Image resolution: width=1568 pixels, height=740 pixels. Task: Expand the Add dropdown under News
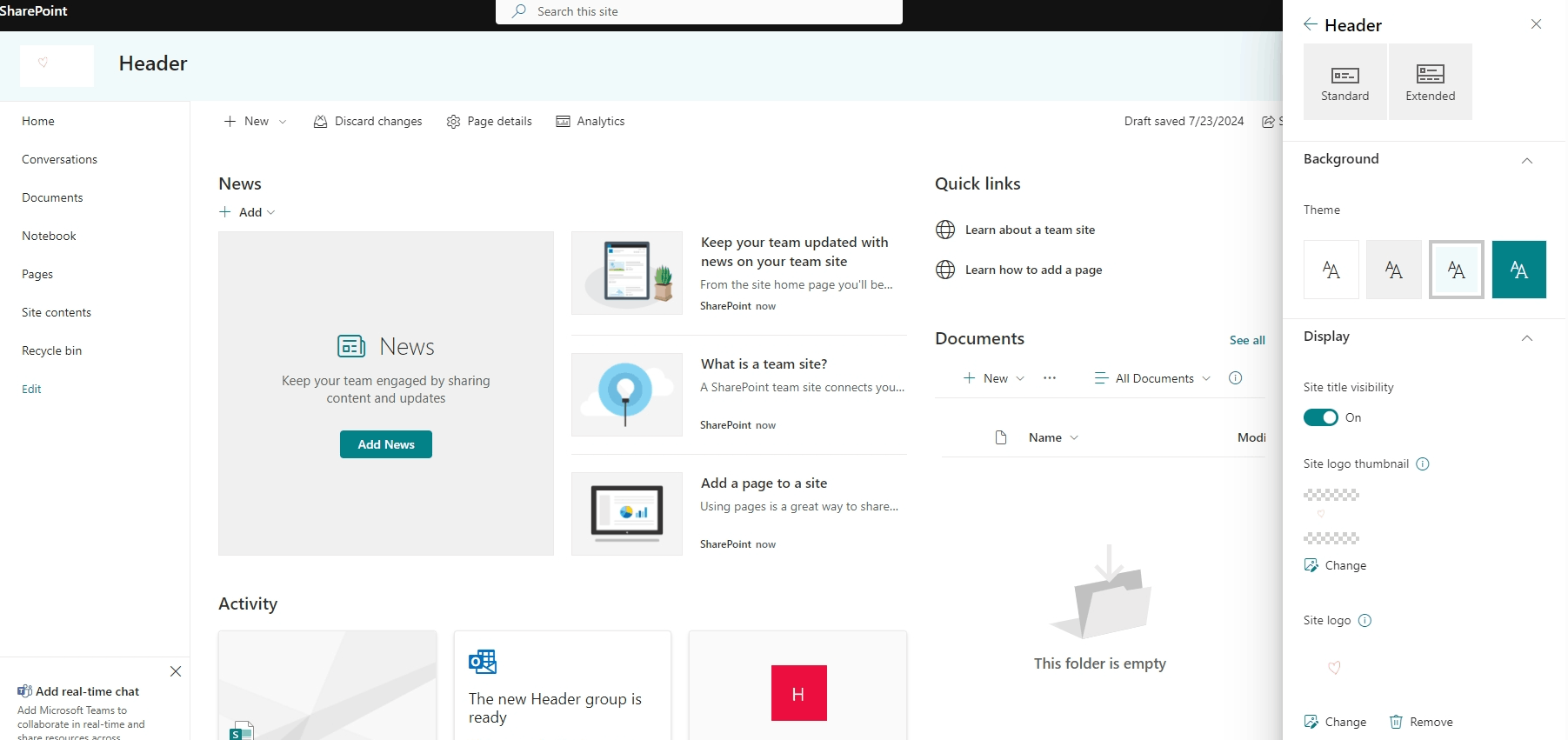247,212
